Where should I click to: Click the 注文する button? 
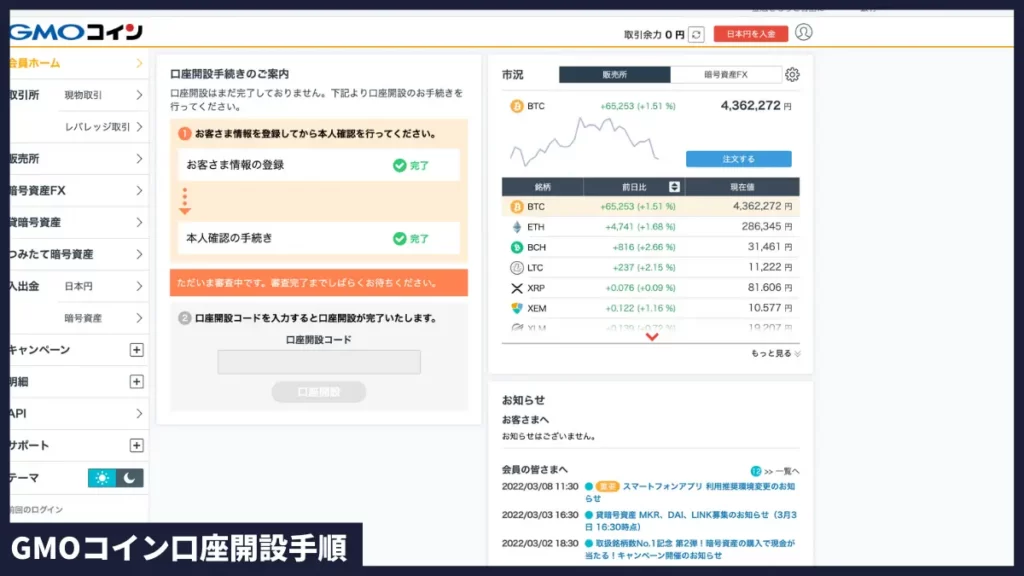[x=739, y=159]
